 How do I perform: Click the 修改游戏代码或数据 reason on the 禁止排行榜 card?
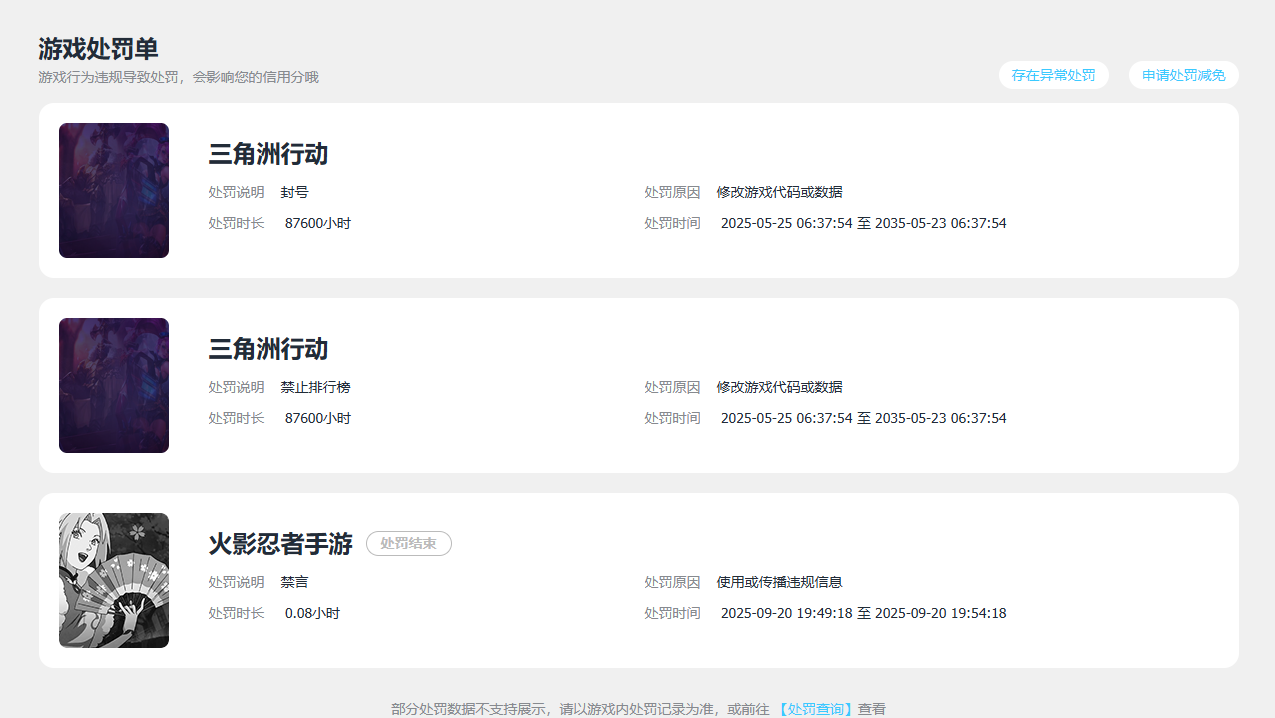[x=779, y=387]
